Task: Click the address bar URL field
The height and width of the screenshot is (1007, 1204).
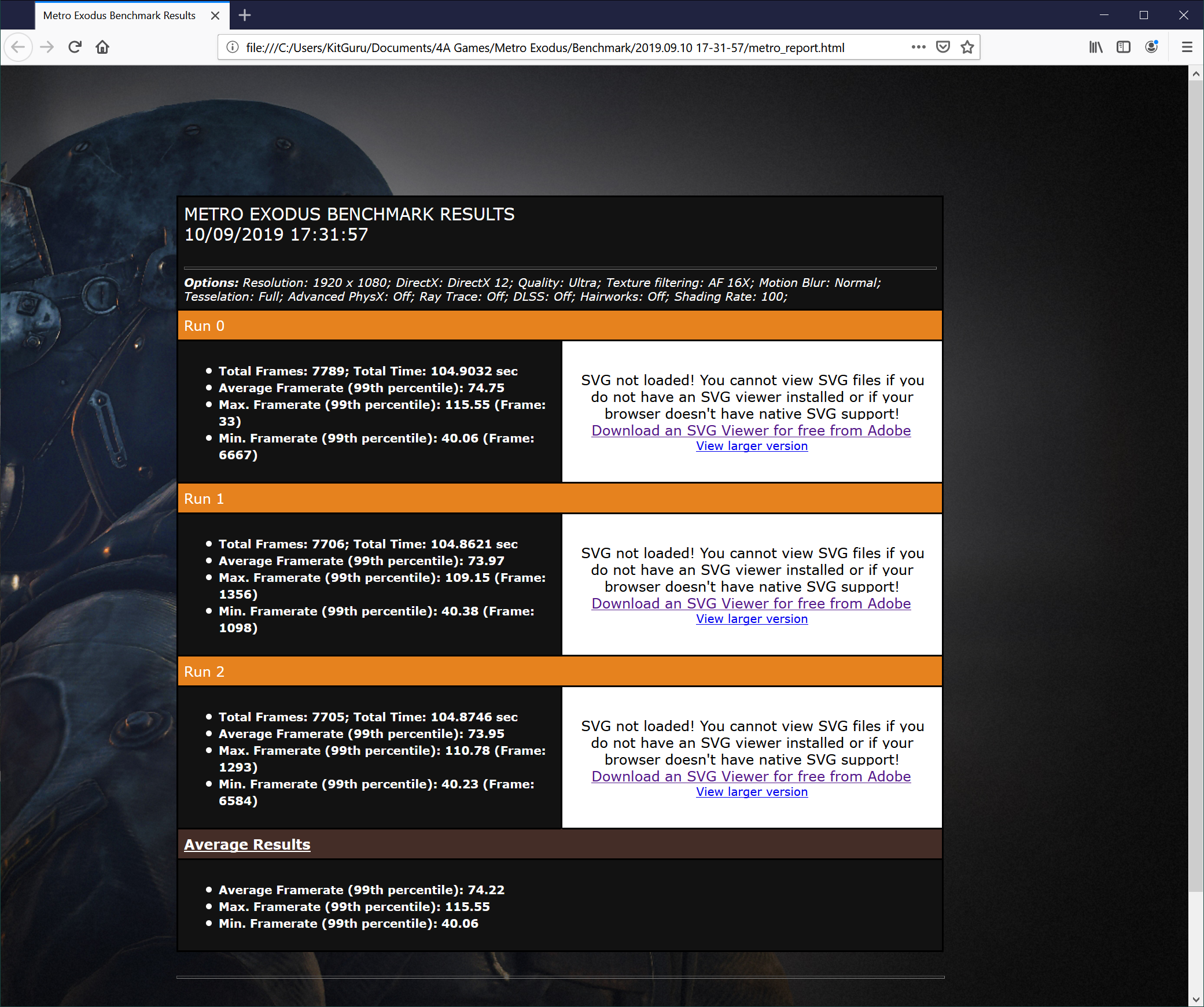Action: pos(544,47)
